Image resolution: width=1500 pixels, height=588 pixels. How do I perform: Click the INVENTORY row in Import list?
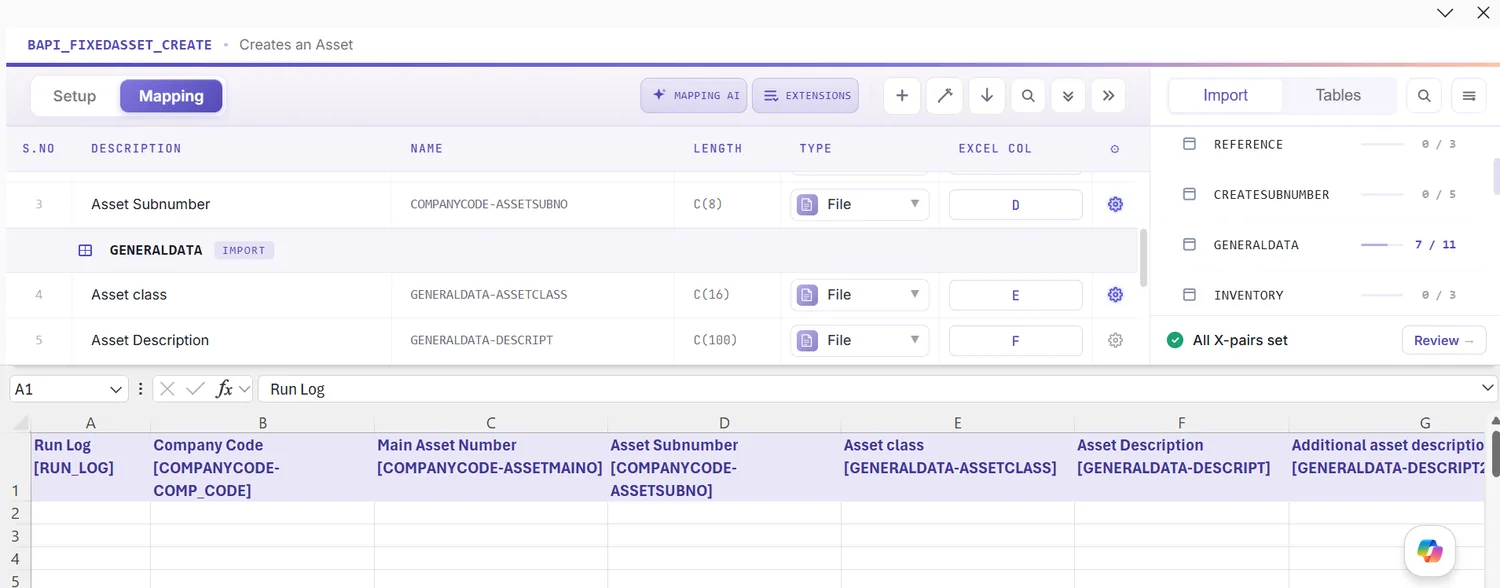click(x=1320, y=295)
